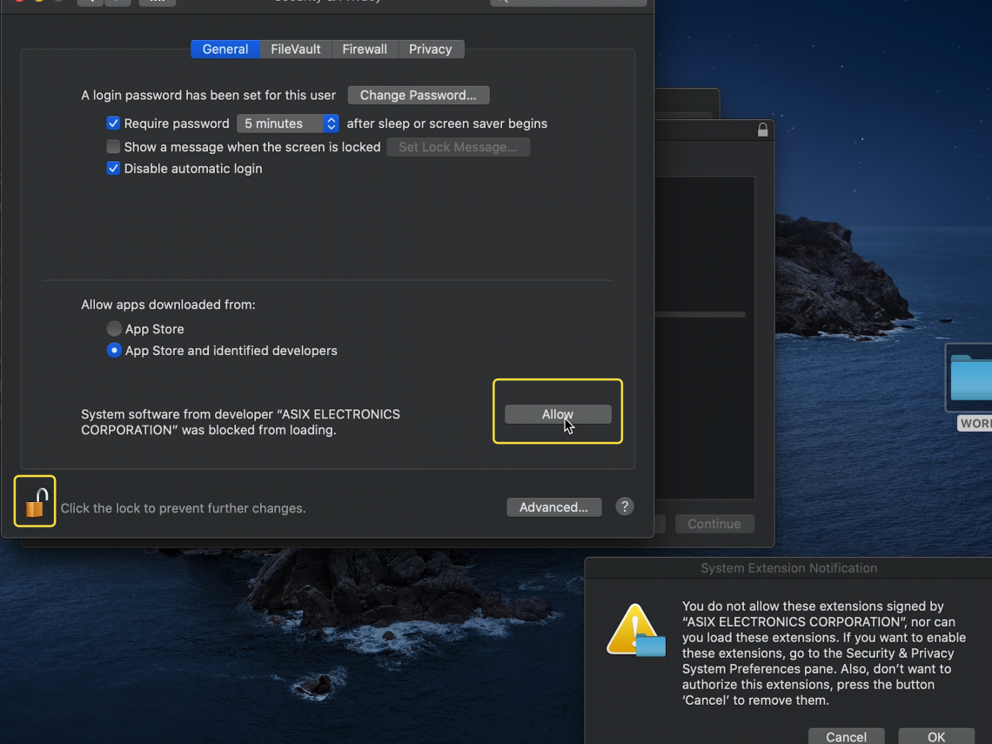The width and height of the screenshot is (992, 744).
Task: Click the unlocked padlock to prevent further changes
Action: 34,501
